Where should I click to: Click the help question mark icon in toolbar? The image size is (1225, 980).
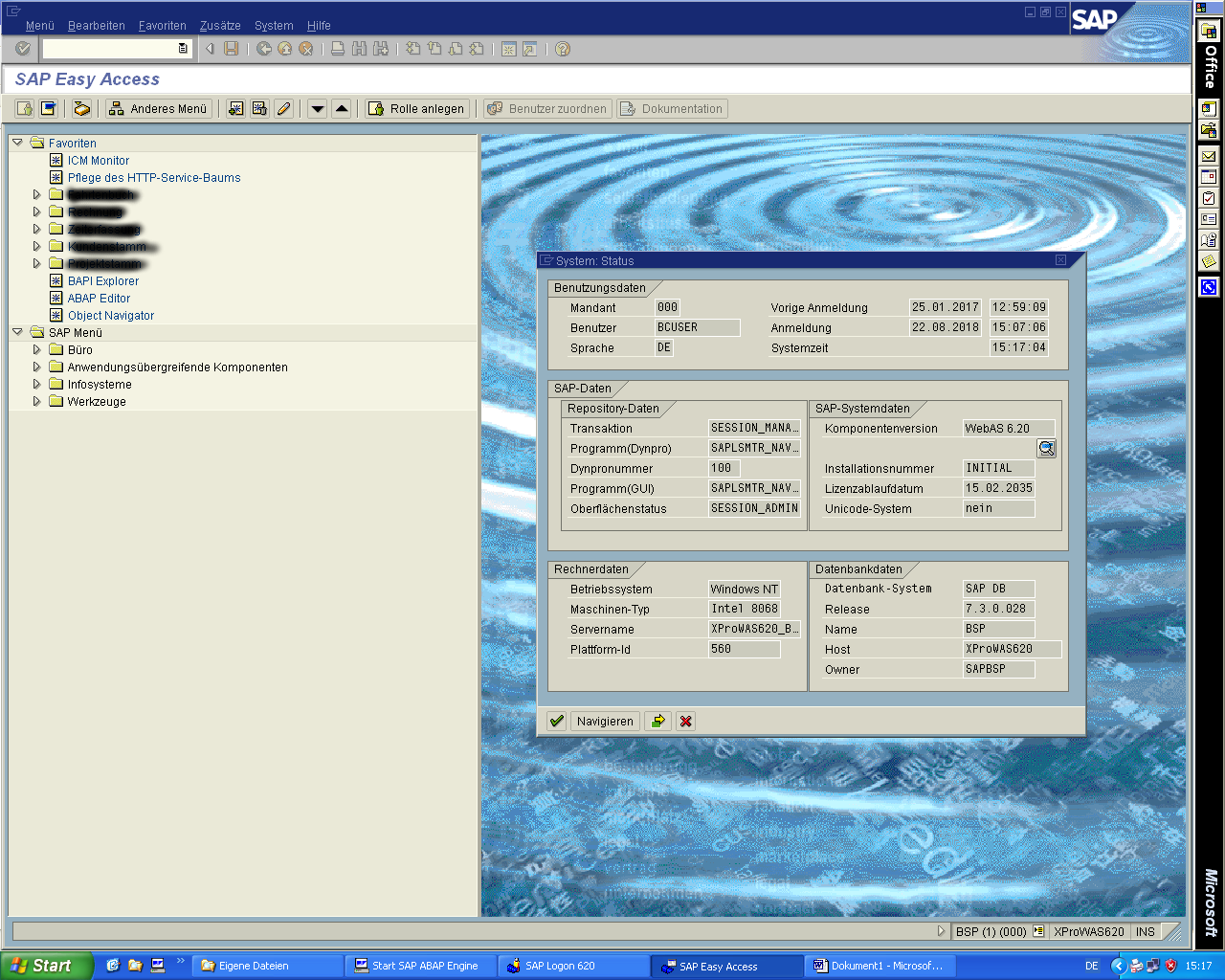tap(563, 49)
